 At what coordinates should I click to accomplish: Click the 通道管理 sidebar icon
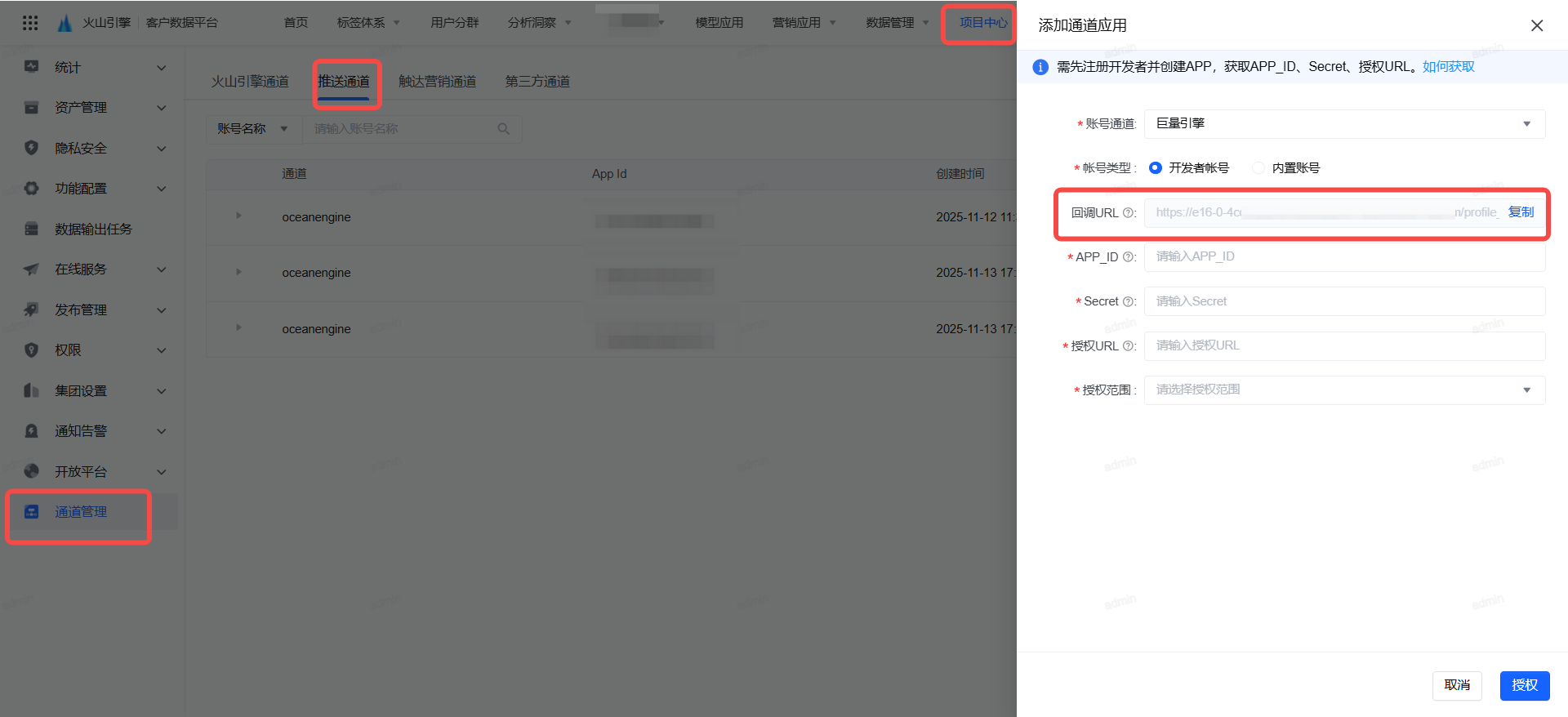[31, 512]
